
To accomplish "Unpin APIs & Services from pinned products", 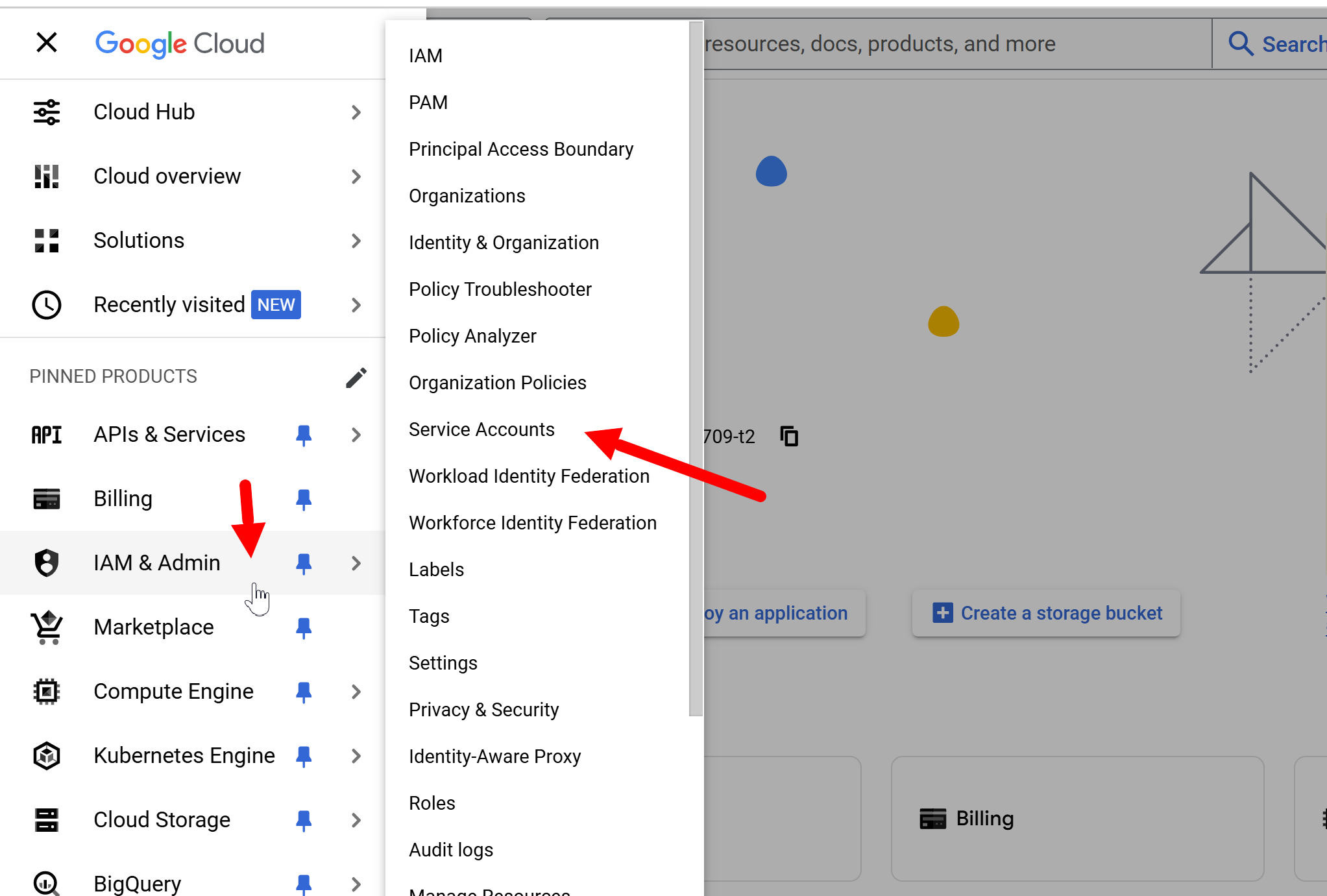I will 304,435.
